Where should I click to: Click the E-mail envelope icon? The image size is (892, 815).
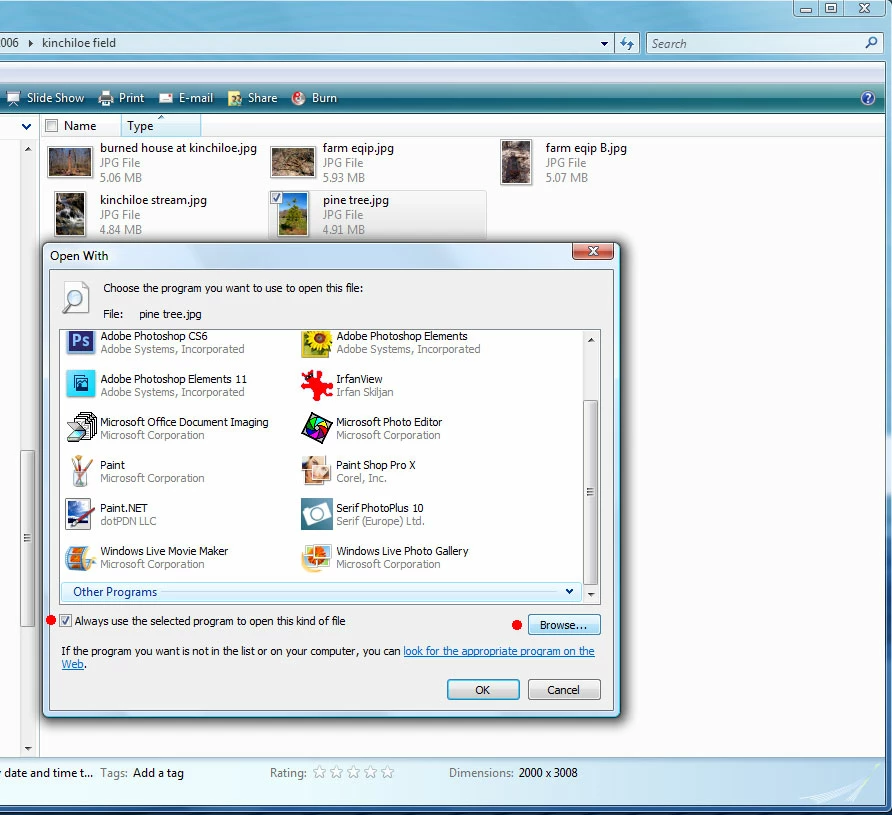166,98
